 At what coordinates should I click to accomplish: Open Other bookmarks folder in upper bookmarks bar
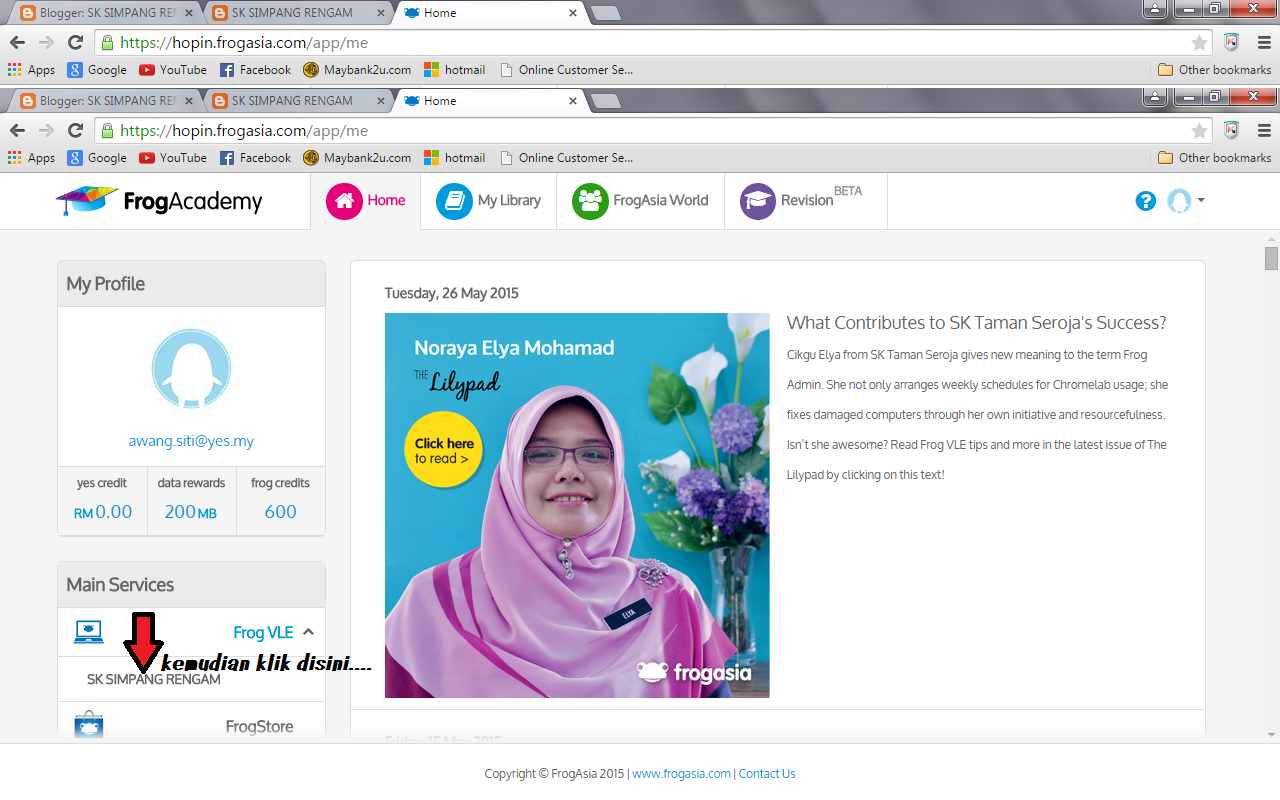(1214, 70)
